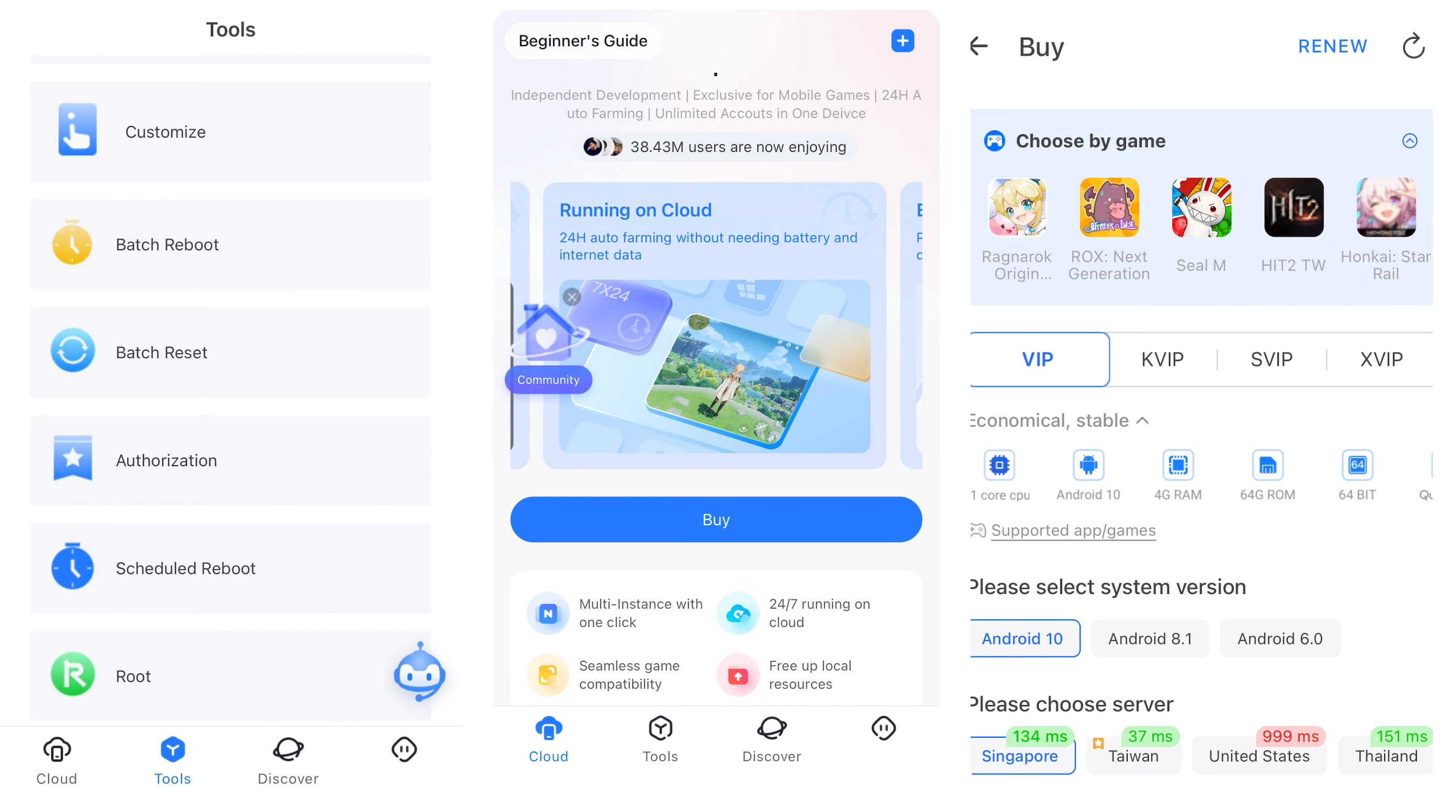Image resolution: width=1456 pixels, height=812 pixels.
Task: Click the Root tool icon
Action: click(x=73, y=676)
